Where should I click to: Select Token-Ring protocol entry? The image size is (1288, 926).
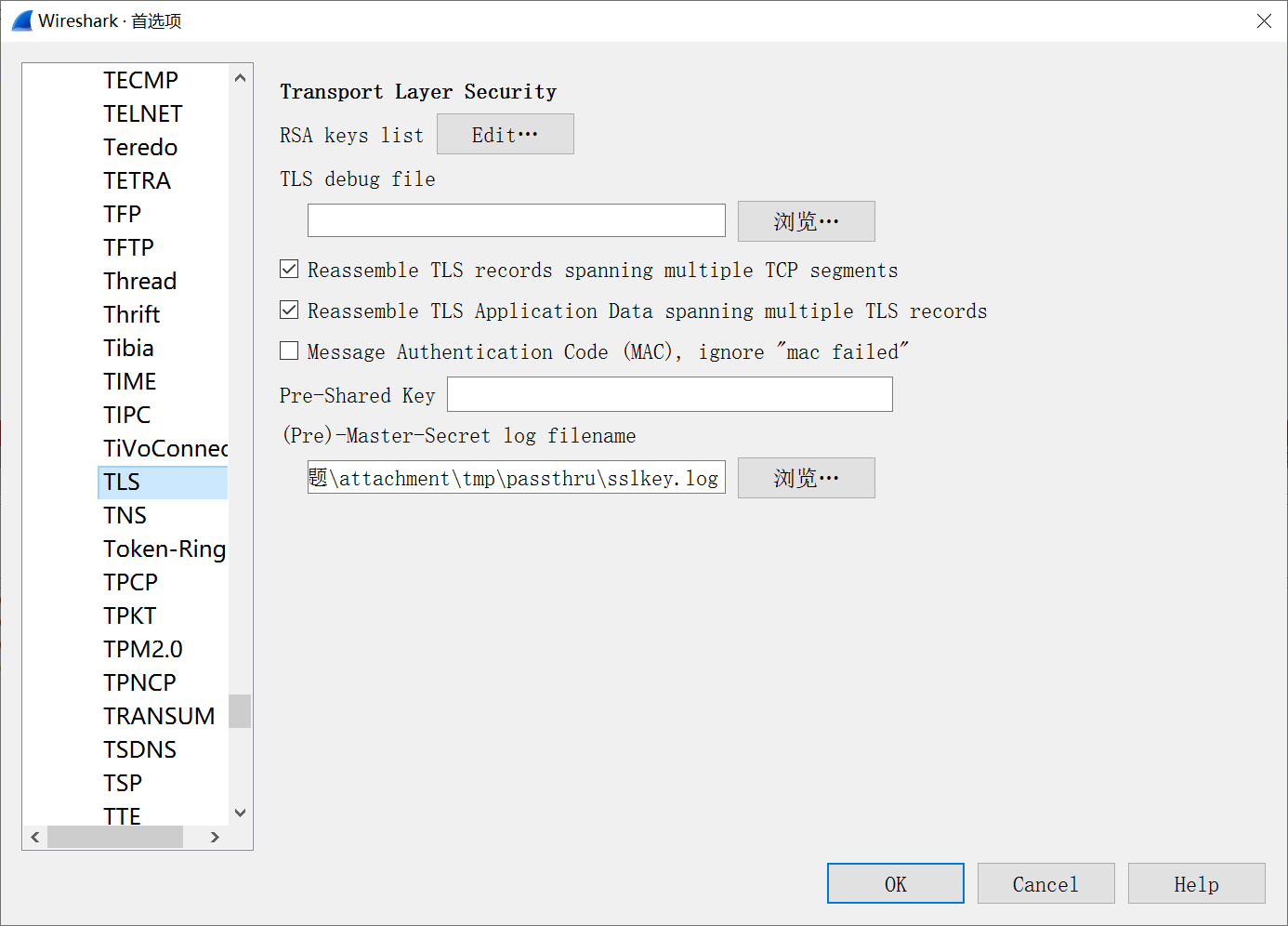[x=163, y=549]
